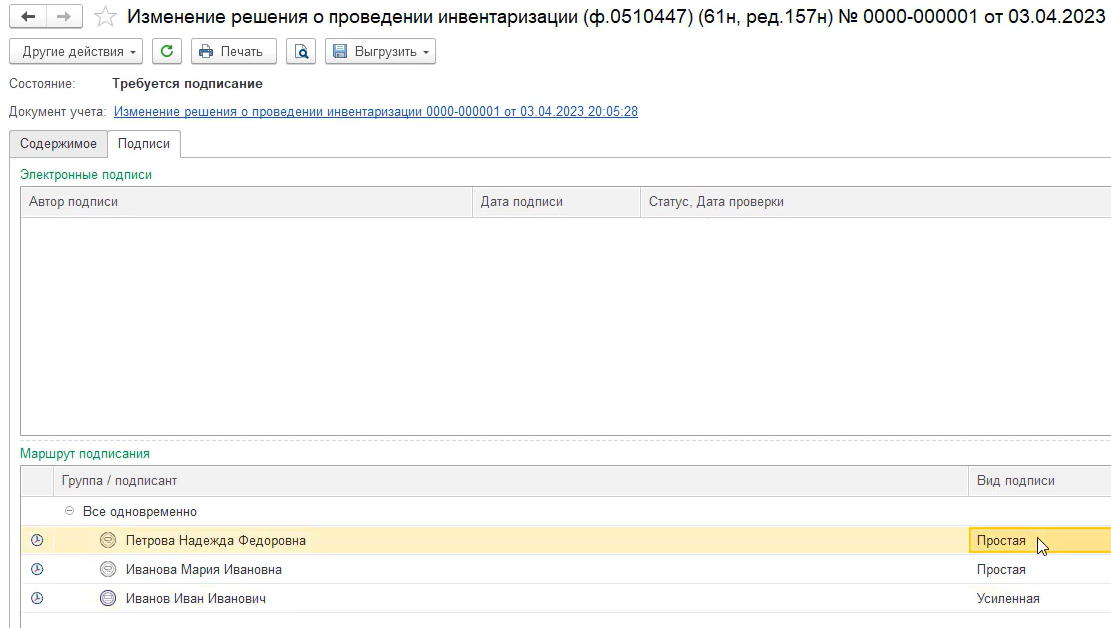1111x628 pixels.
Task: Open print preview magnifier icon
Action: click(x=301, y=51)
